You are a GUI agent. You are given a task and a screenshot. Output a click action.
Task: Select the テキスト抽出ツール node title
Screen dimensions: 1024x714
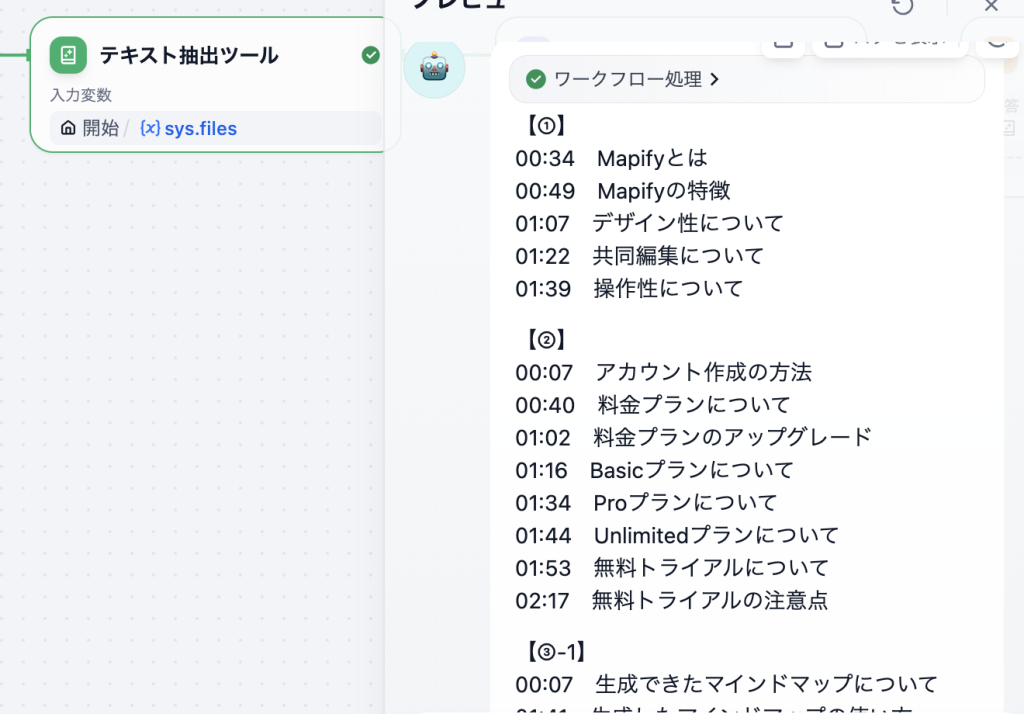[189, 56]
